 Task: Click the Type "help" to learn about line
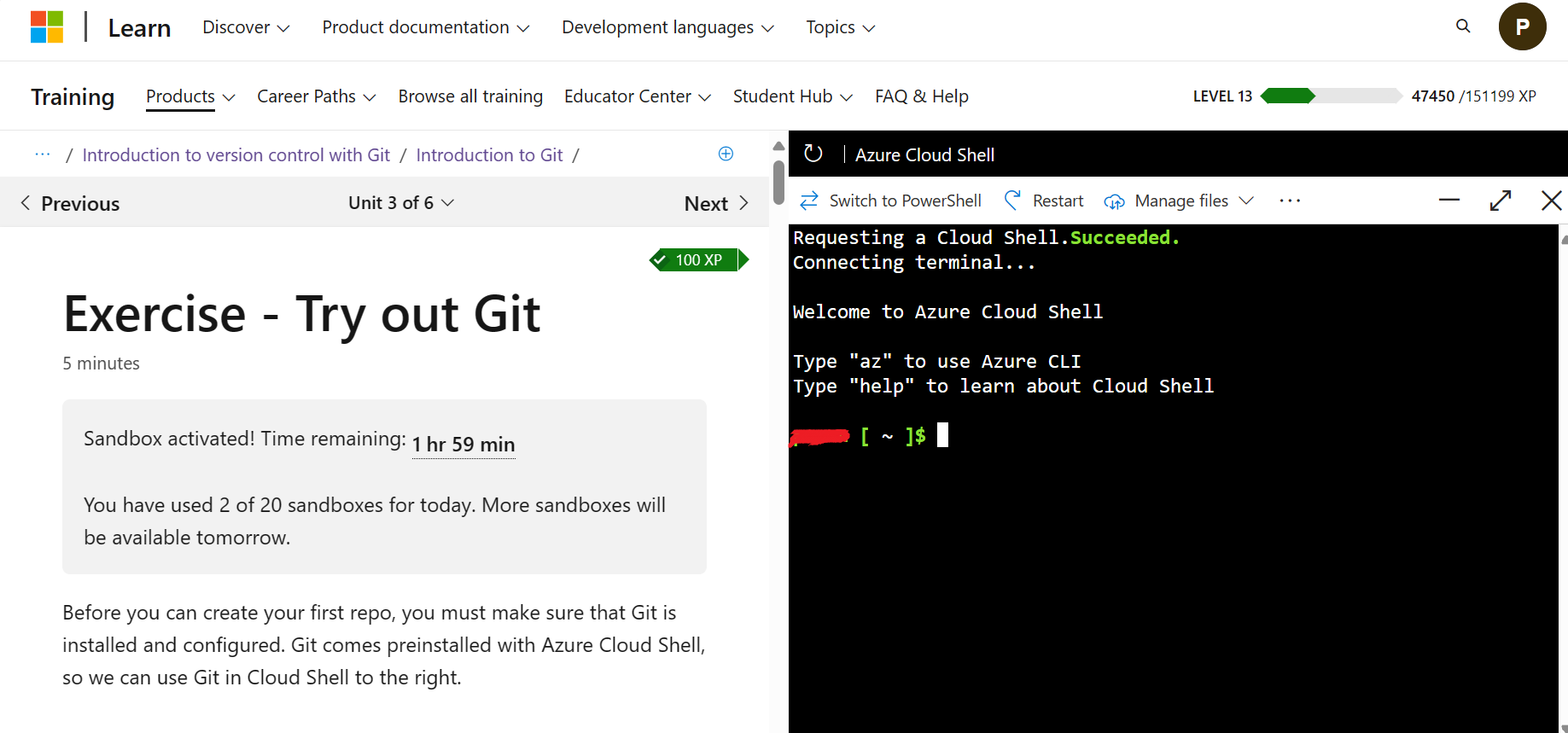click(1003, 386)
